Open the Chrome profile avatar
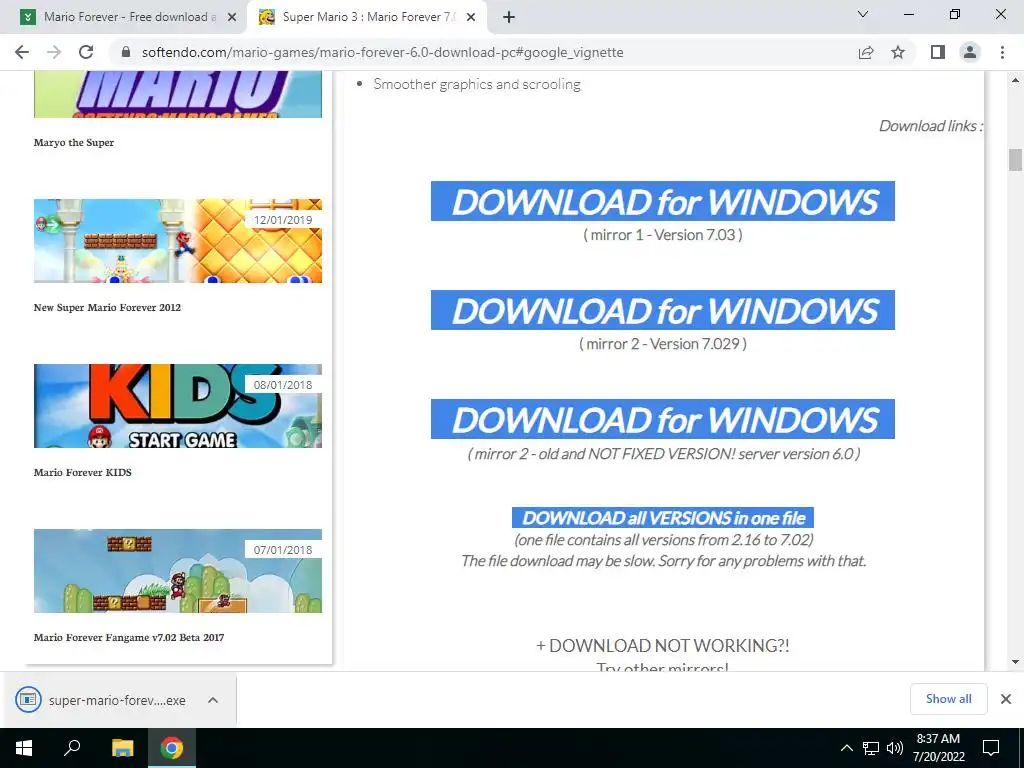The height and width of the screenshot is (768, 1024). [x=970, y=52]
